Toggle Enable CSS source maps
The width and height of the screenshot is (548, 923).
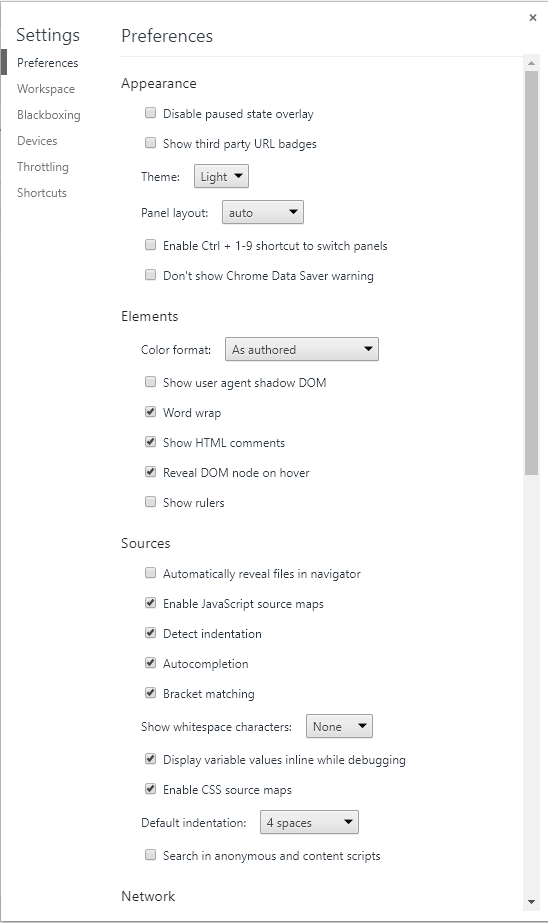coord(151,789)
